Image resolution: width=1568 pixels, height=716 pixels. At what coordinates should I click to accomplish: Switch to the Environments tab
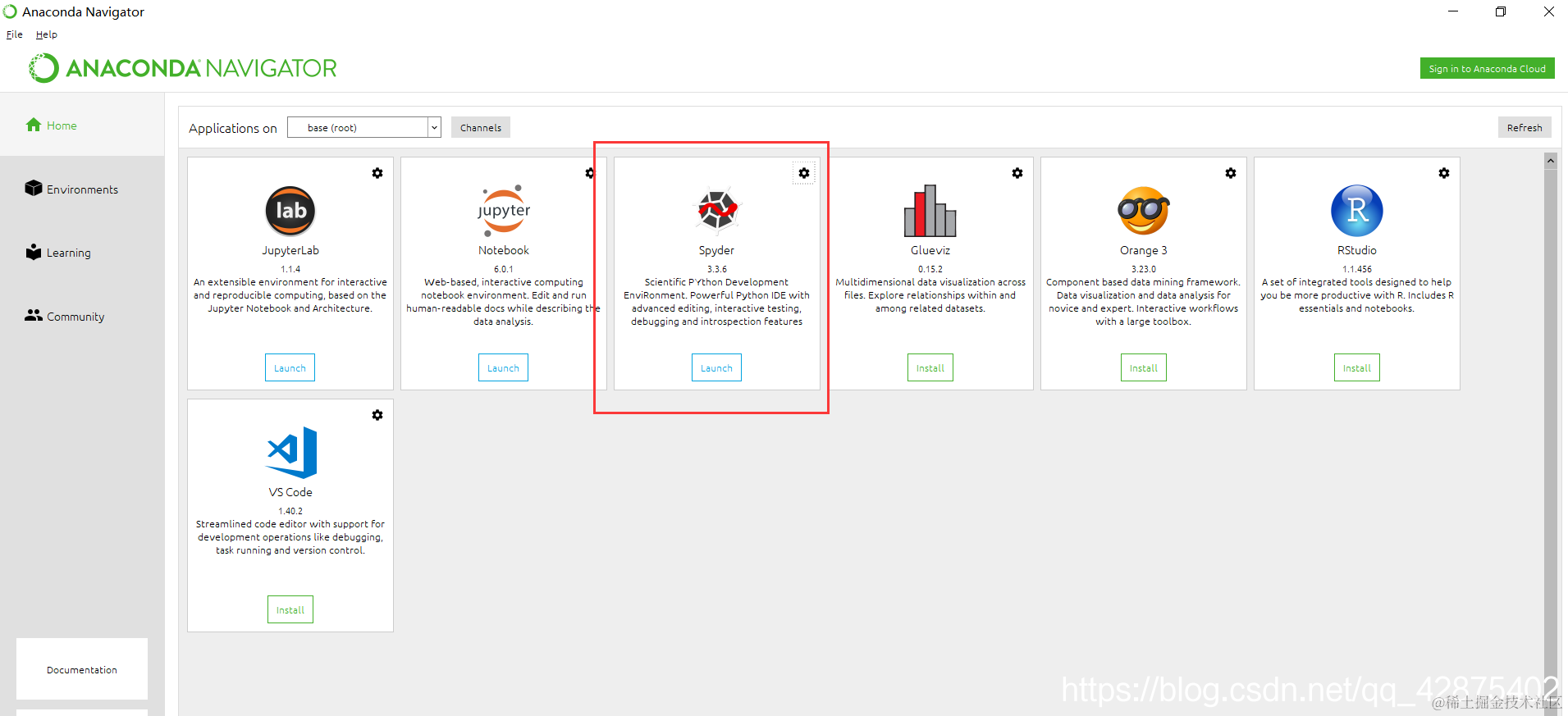82,189
